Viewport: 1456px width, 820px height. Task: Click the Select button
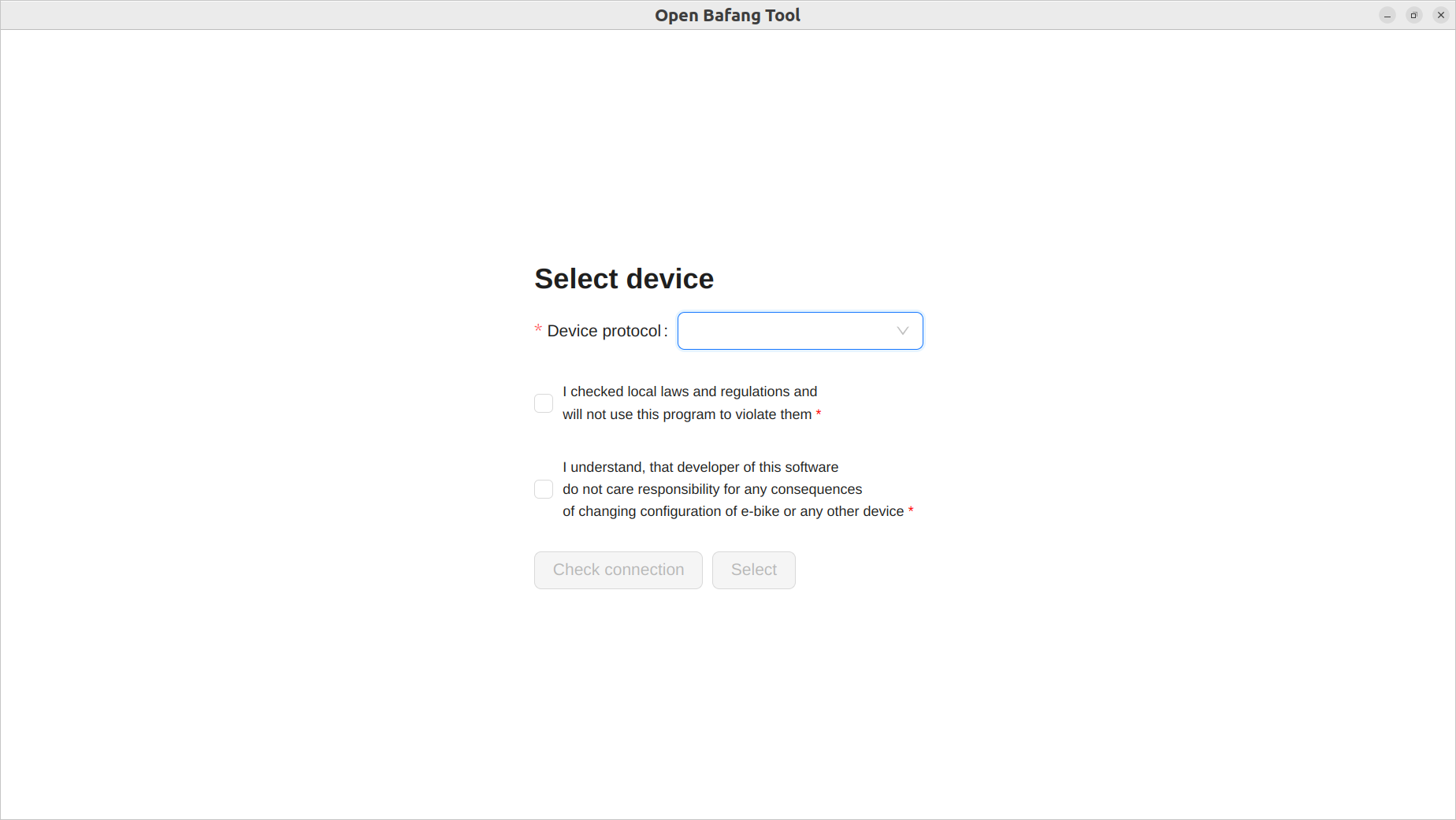754,570
